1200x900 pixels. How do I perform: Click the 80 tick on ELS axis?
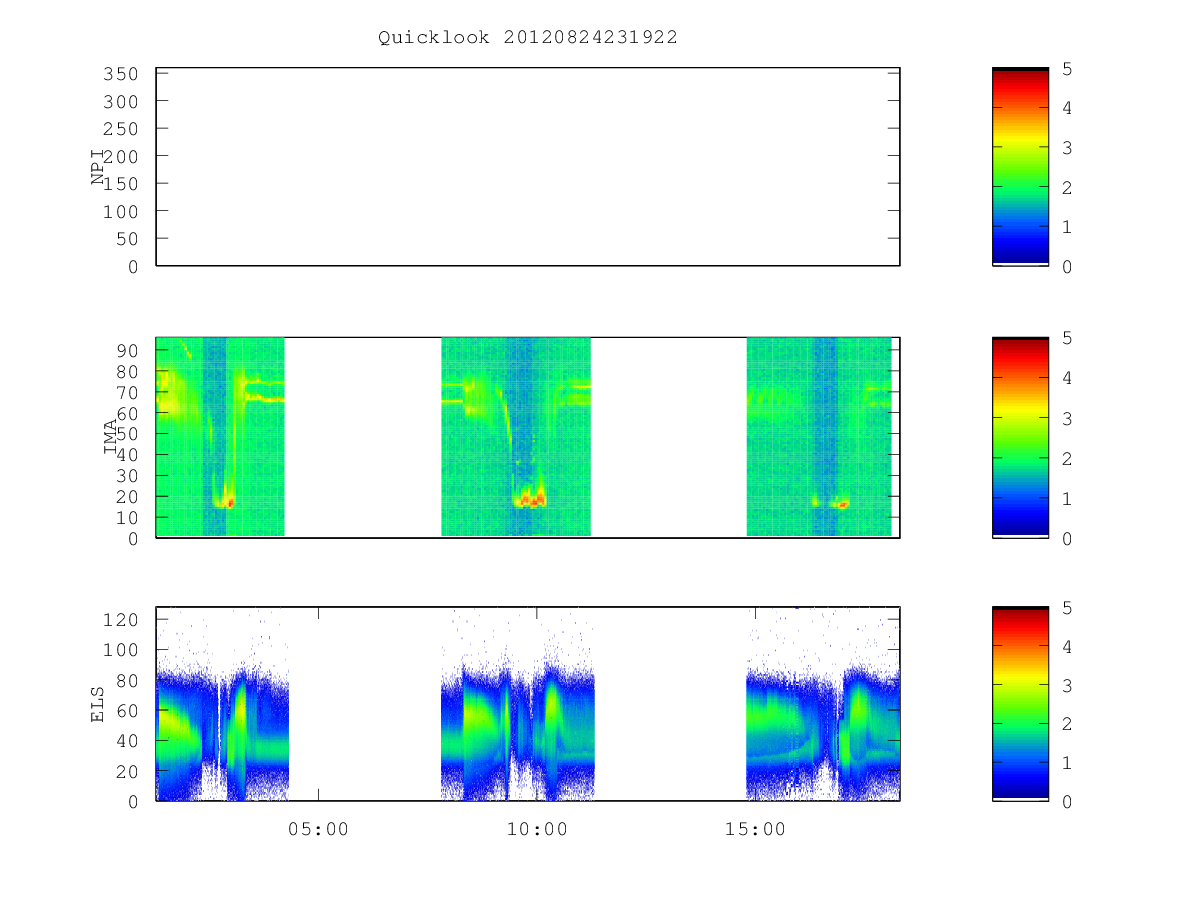click(x=126, y=681)
